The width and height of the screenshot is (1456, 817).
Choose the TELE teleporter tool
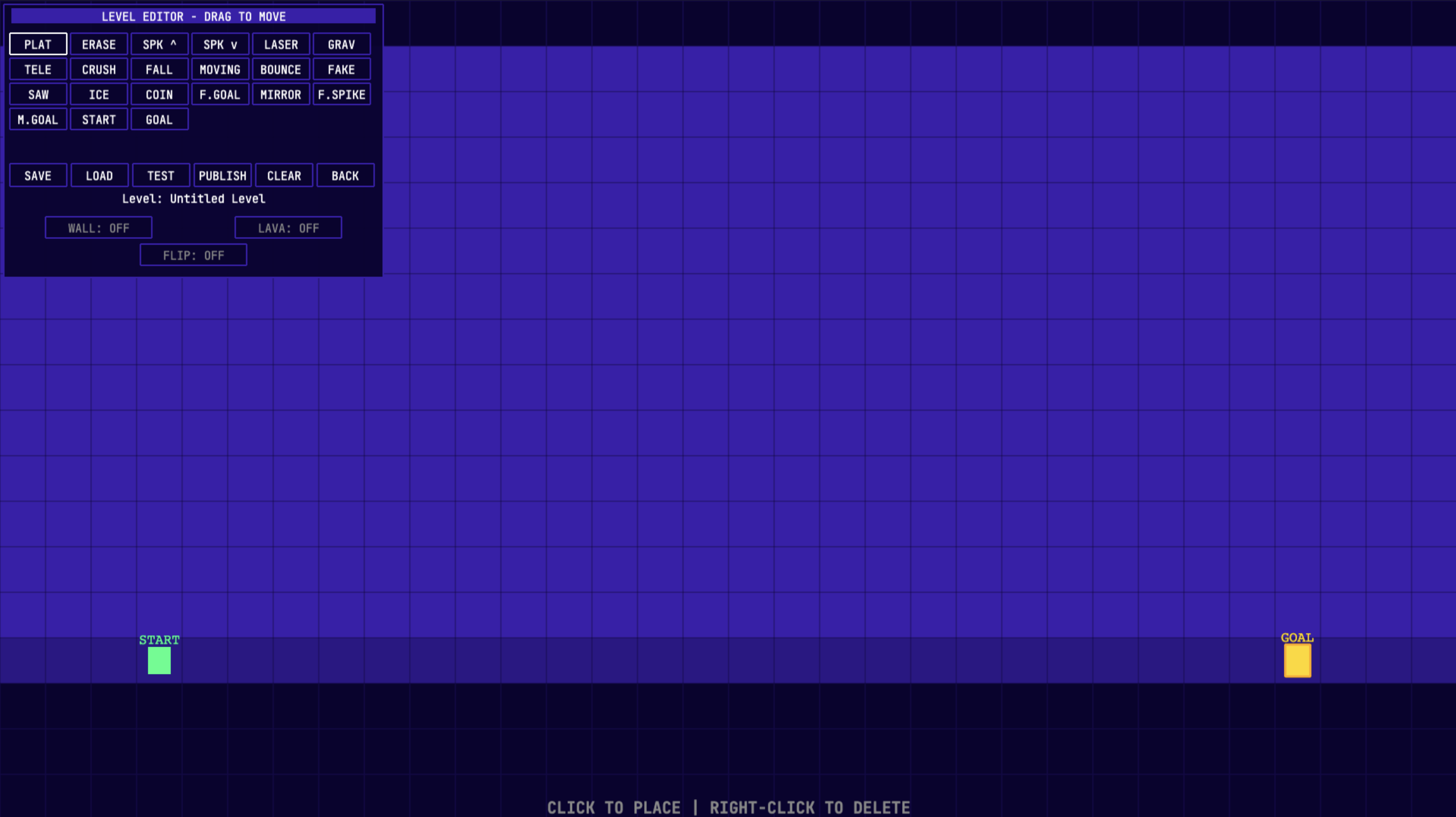38,69
